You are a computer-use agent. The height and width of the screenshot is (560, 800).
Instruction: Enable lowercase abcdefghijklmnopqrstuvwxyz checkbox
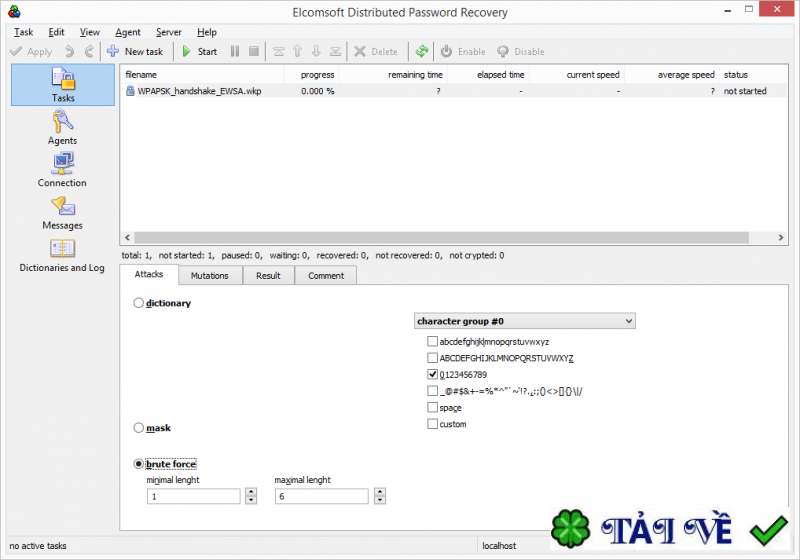(432, 342)
